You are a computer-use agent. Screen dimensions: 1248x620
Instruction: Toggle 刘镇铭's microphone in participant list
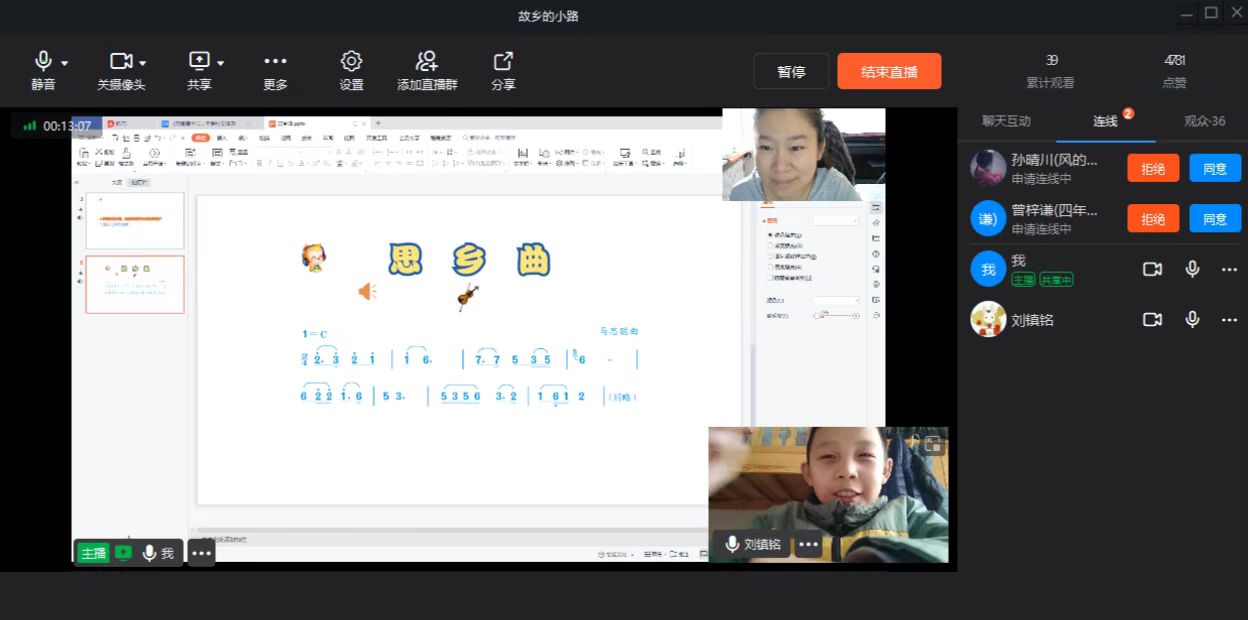1192,319
